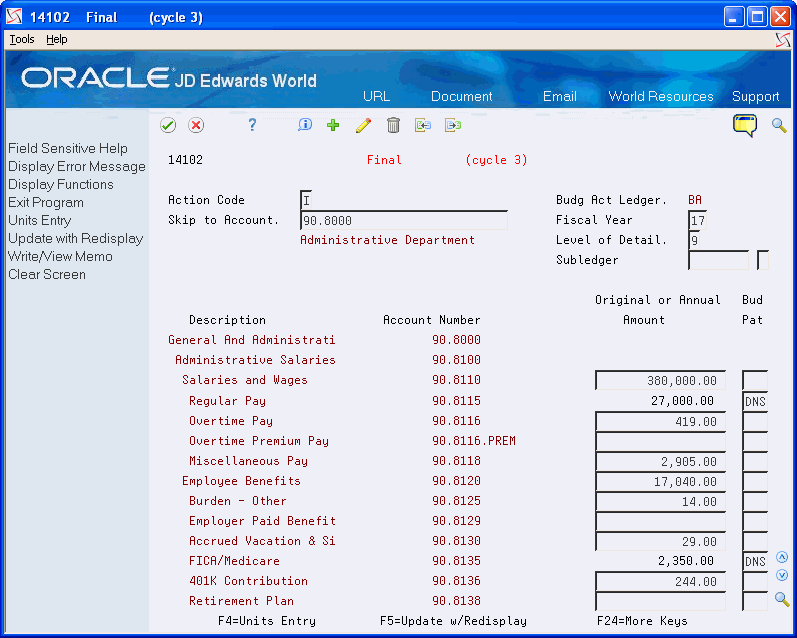The image size is (797, 638).
Task: Open the World Resources tab
Action: click(x=661, y=96)
